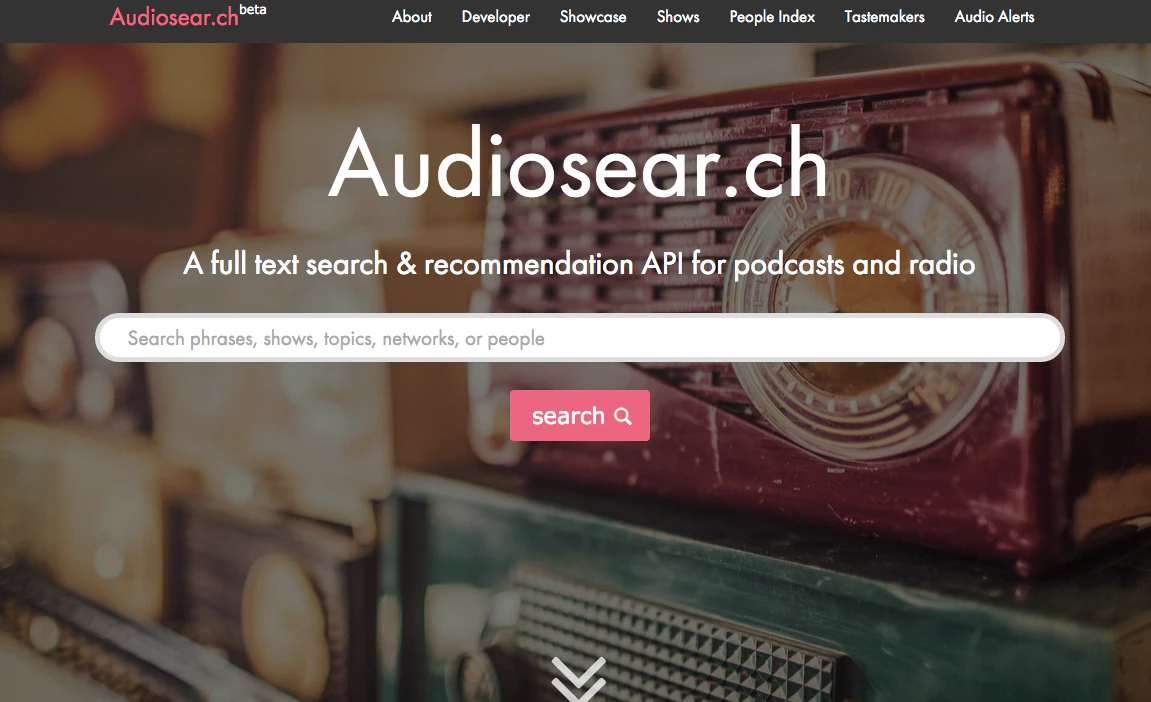Click the 'podcasts and radio' text in tagline

pyautogui.click(x=854, y=264)
